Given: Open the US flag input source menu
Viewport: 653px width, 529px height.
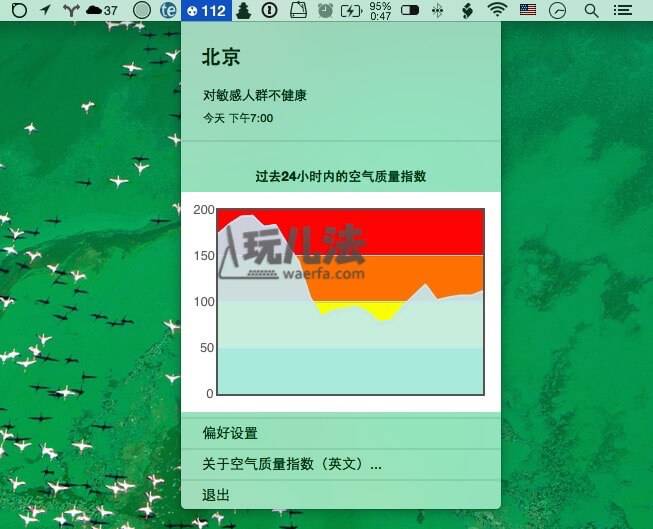Looking at the screenshot, I should point(527,10).
